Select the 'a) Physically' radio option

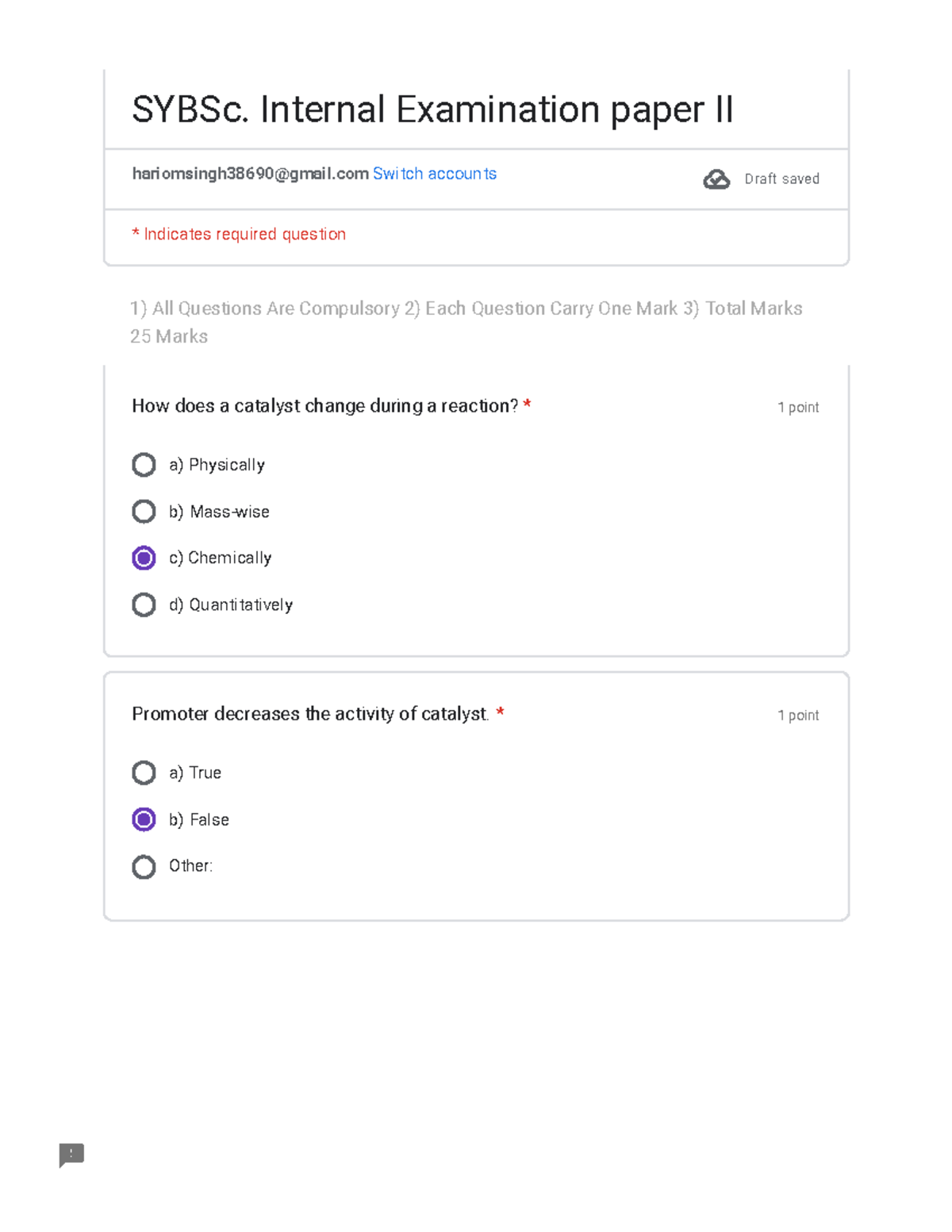(144, 465)
